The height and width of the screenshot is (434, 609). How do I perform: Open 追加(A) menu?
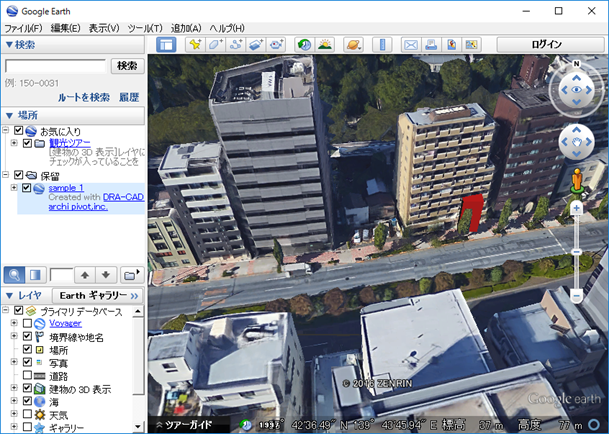pyautogui.click(x=186, y=28)
